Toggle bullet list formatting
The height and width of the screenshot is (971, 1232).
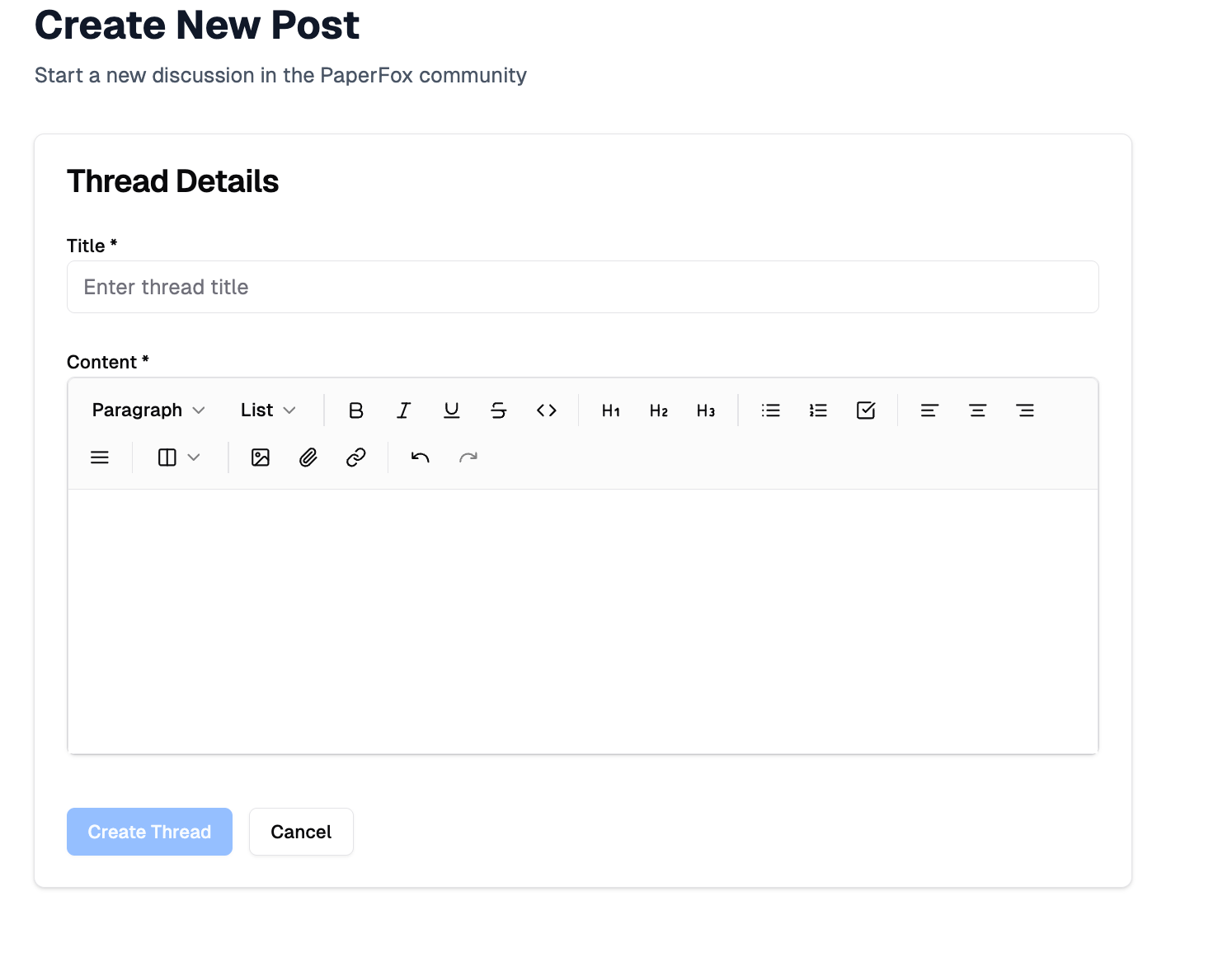coord(771,410)
